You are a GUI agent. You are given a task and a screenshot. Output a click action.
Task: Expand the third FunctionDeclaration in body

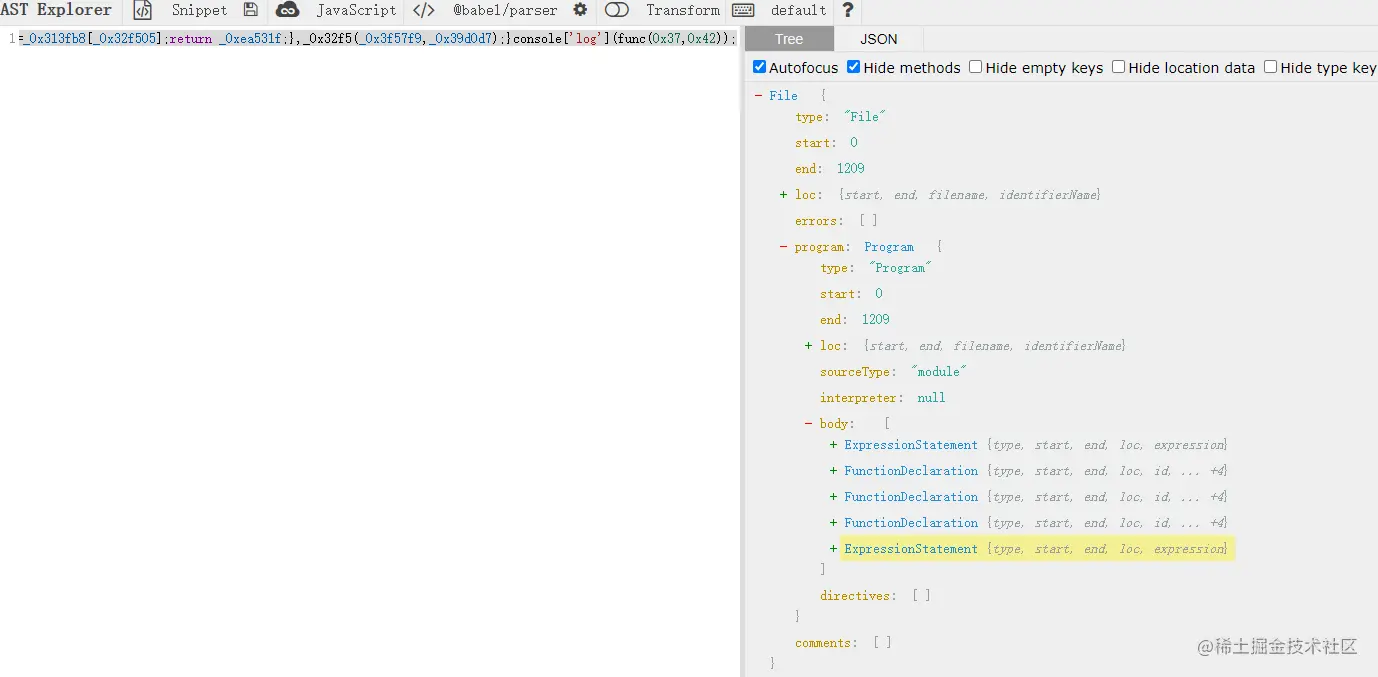tap(834, 523)
